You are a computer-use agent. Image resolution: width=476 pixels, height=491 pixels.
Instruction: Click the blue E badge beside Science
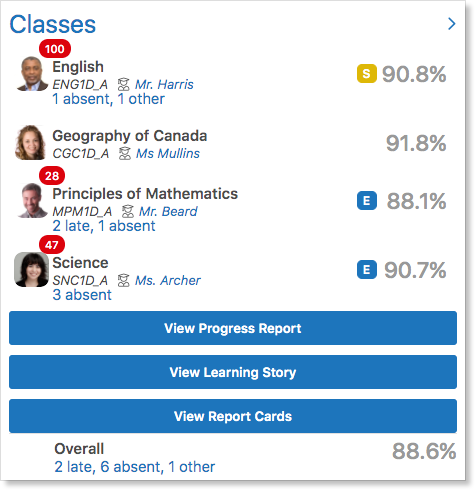pos(367,270)
